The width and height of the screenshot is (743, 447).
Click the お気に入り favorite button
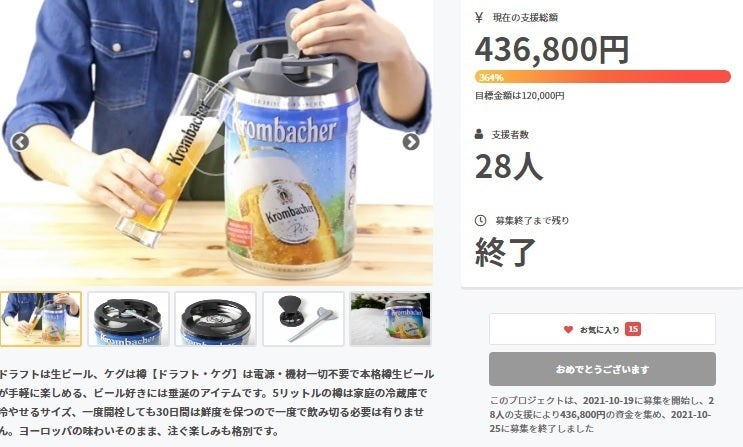[x=602, y=329]
